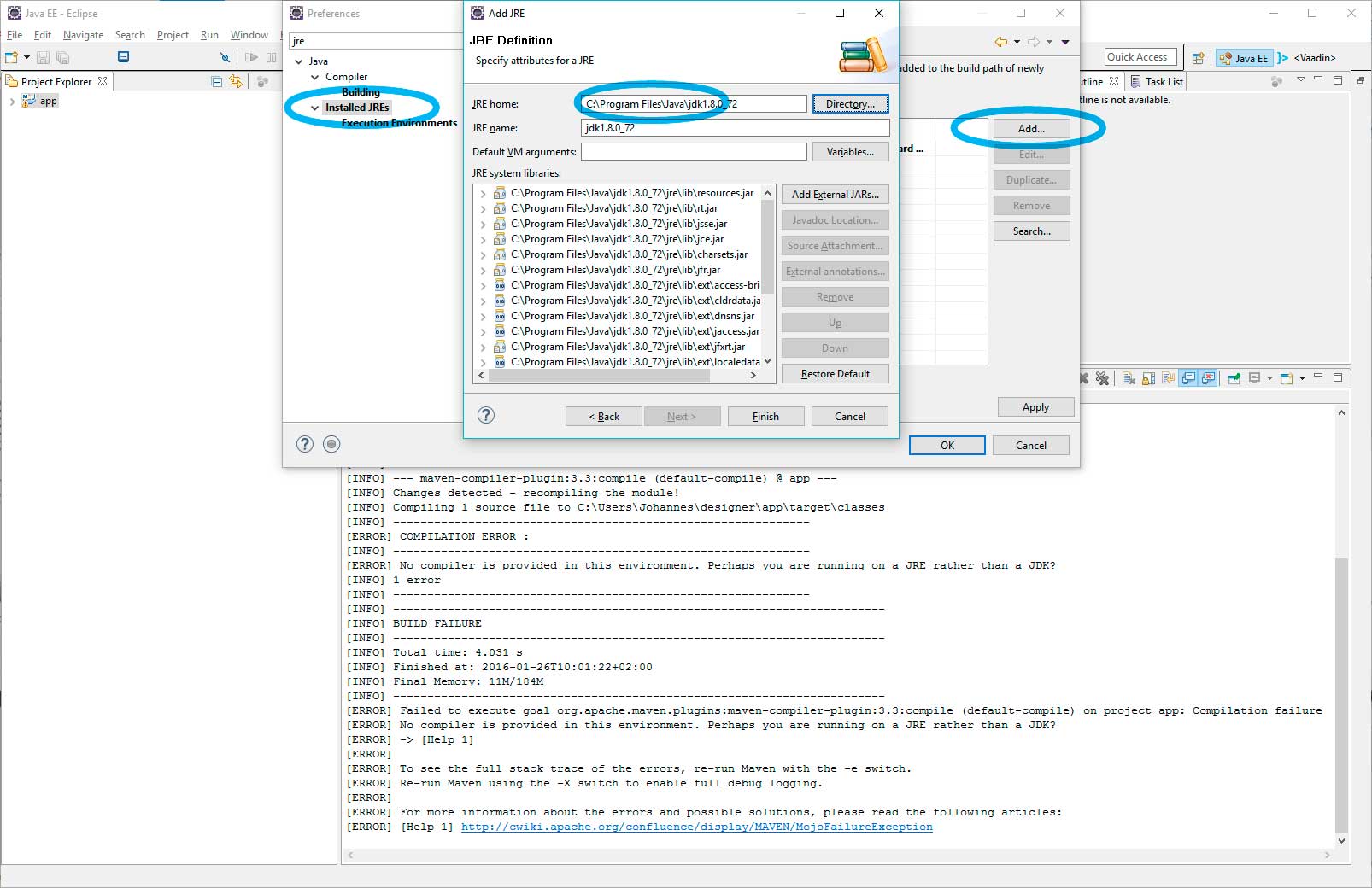The width and height of the screenshot is (1372, 888).
Task: Open the Window menu
Action: coord(249,35)
